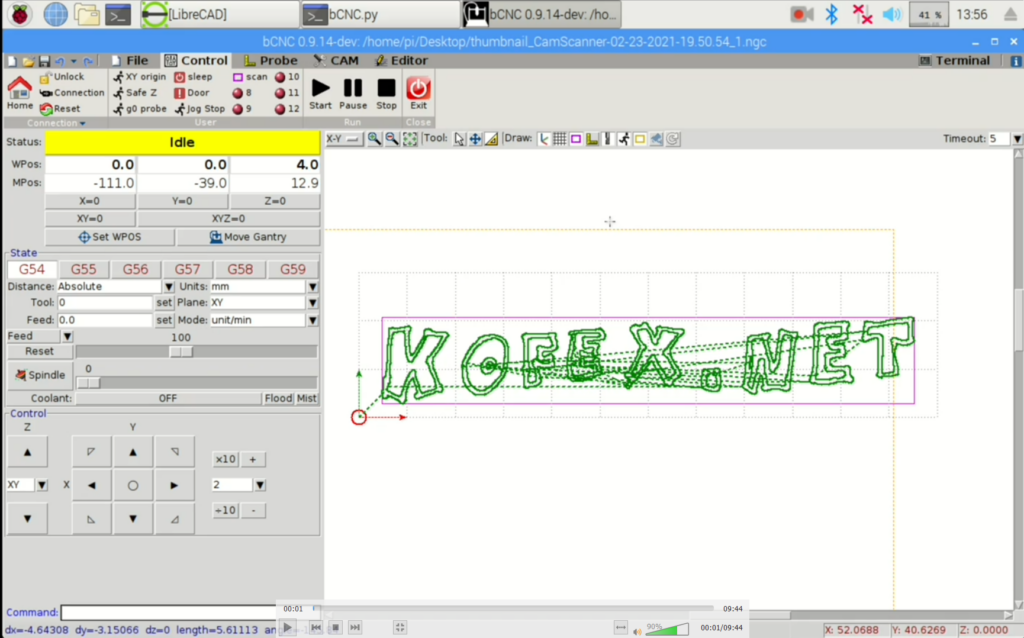
Task: Open the Timeout dropdown arrow
Action: click(1017, 138)
